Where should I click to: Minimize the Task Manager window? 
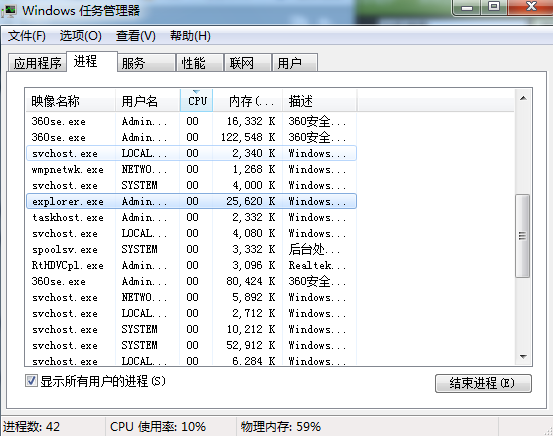click(x=467, y=7)
